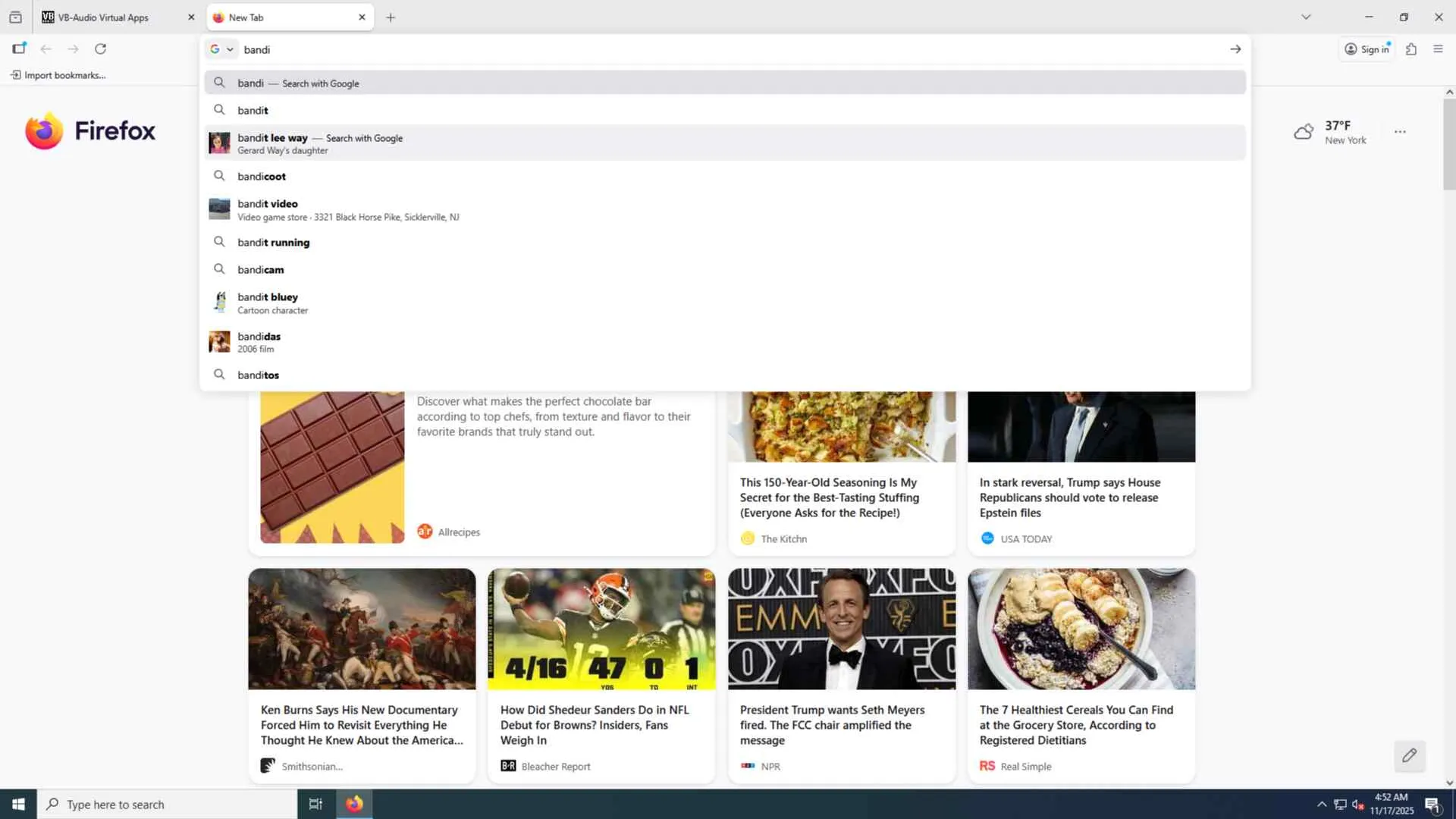Click Windows taskbar search box

coord(167,805)
